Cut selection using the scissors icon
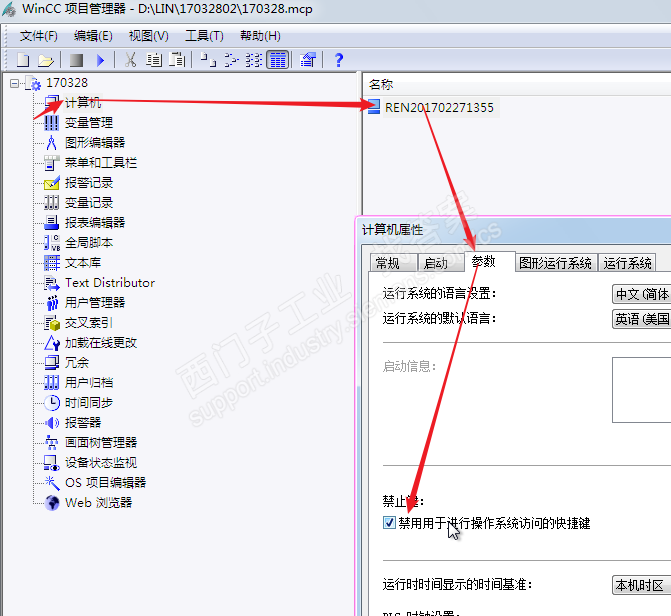 (131, 60)
